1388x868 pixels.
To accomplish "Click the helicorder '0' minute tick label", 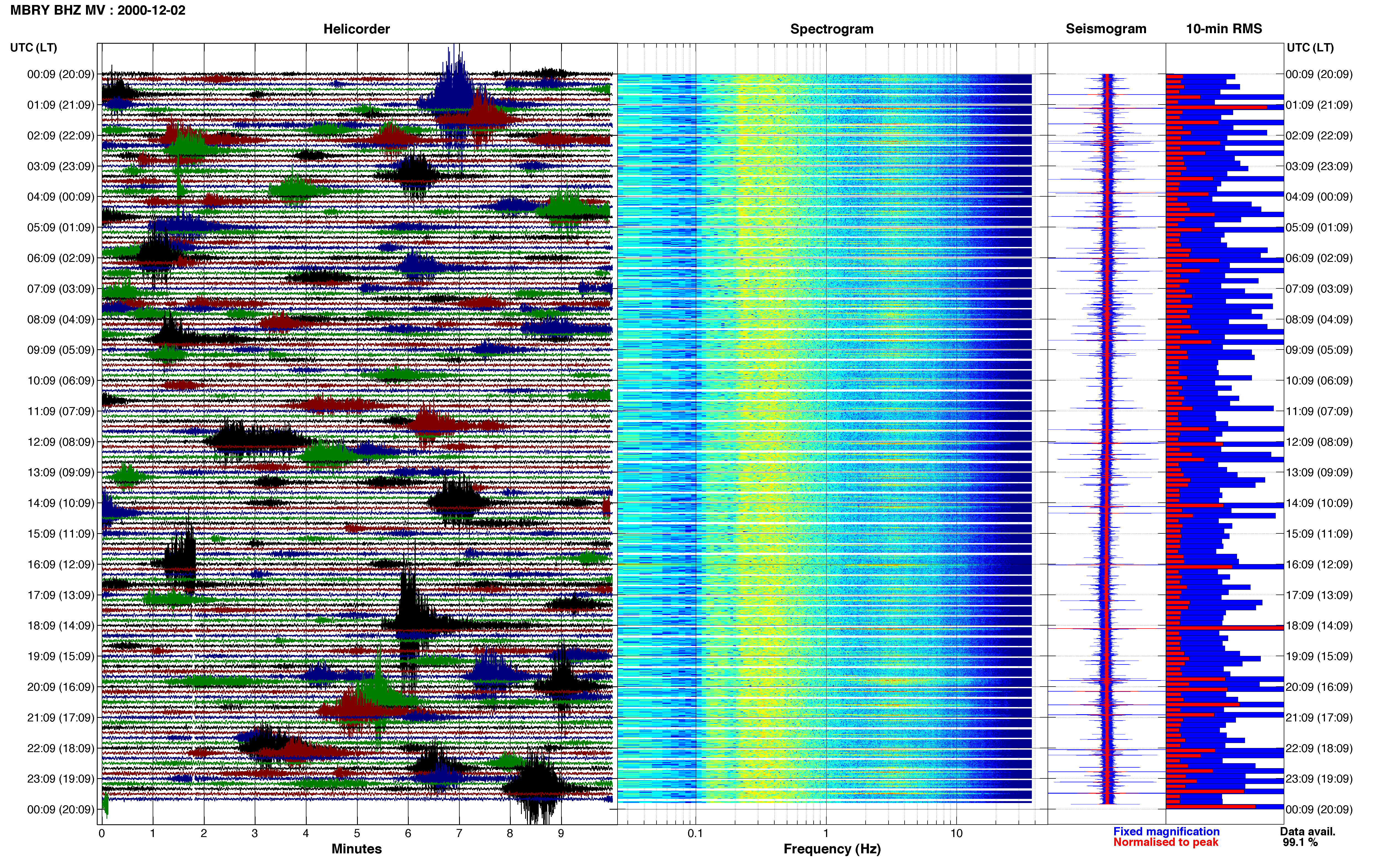I will coord(101,833).
